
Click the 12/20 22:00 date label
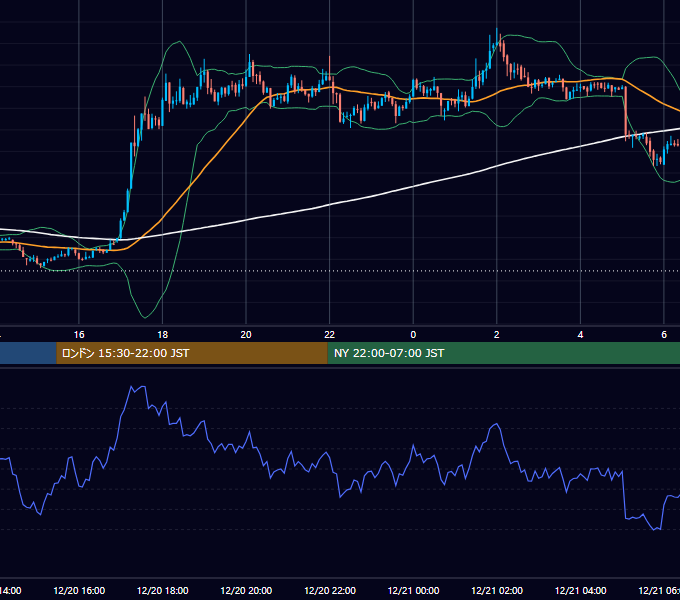pyautogui.click(x=330, y=590)
